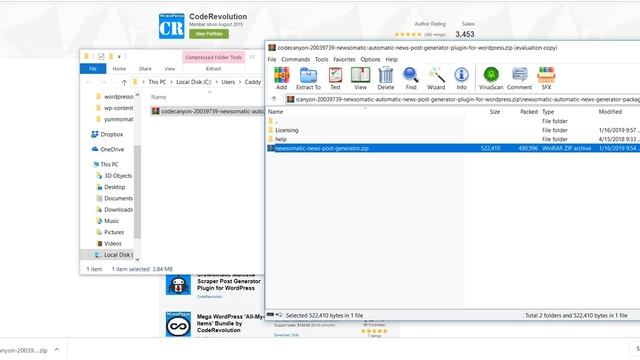Click the Explorer Up arrow button

coord(124,82)
